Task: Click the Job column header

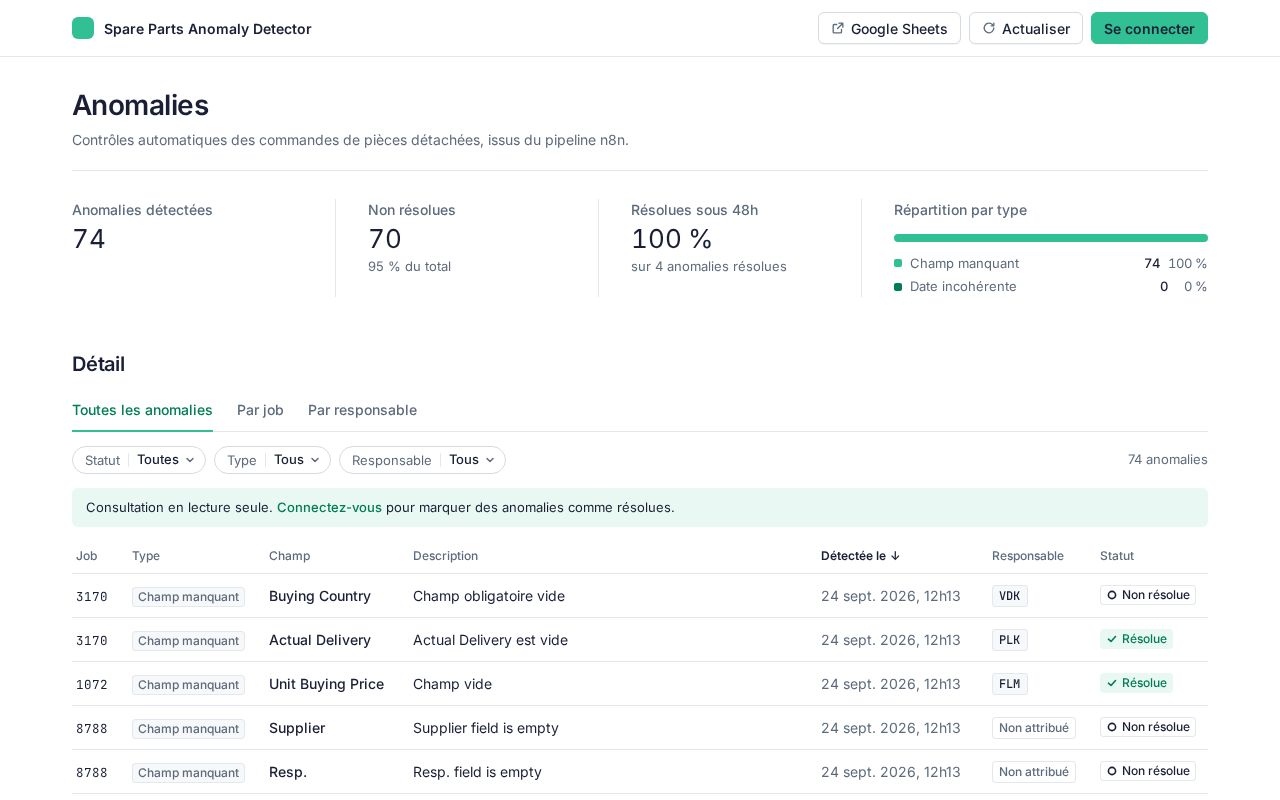Action: (87, 556)
